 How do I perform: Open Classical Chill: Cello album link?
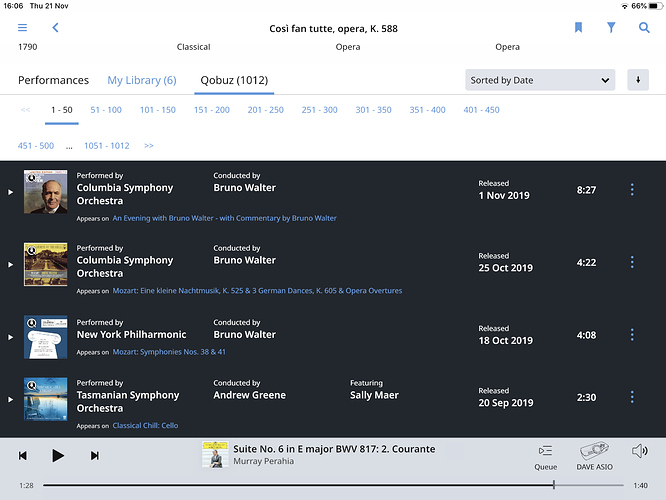click(x=145, y=426)
